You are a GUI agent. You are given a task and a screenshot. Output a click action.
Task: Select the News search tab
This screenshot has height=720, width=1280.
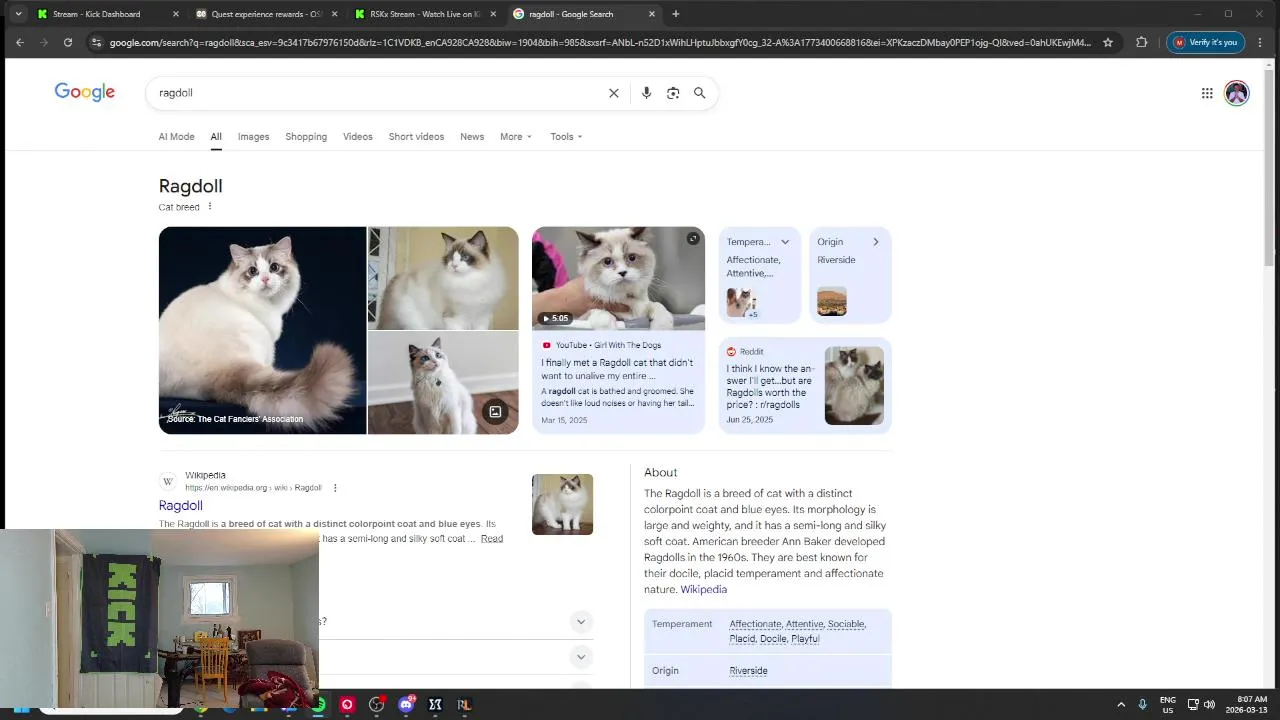[472, 137]
